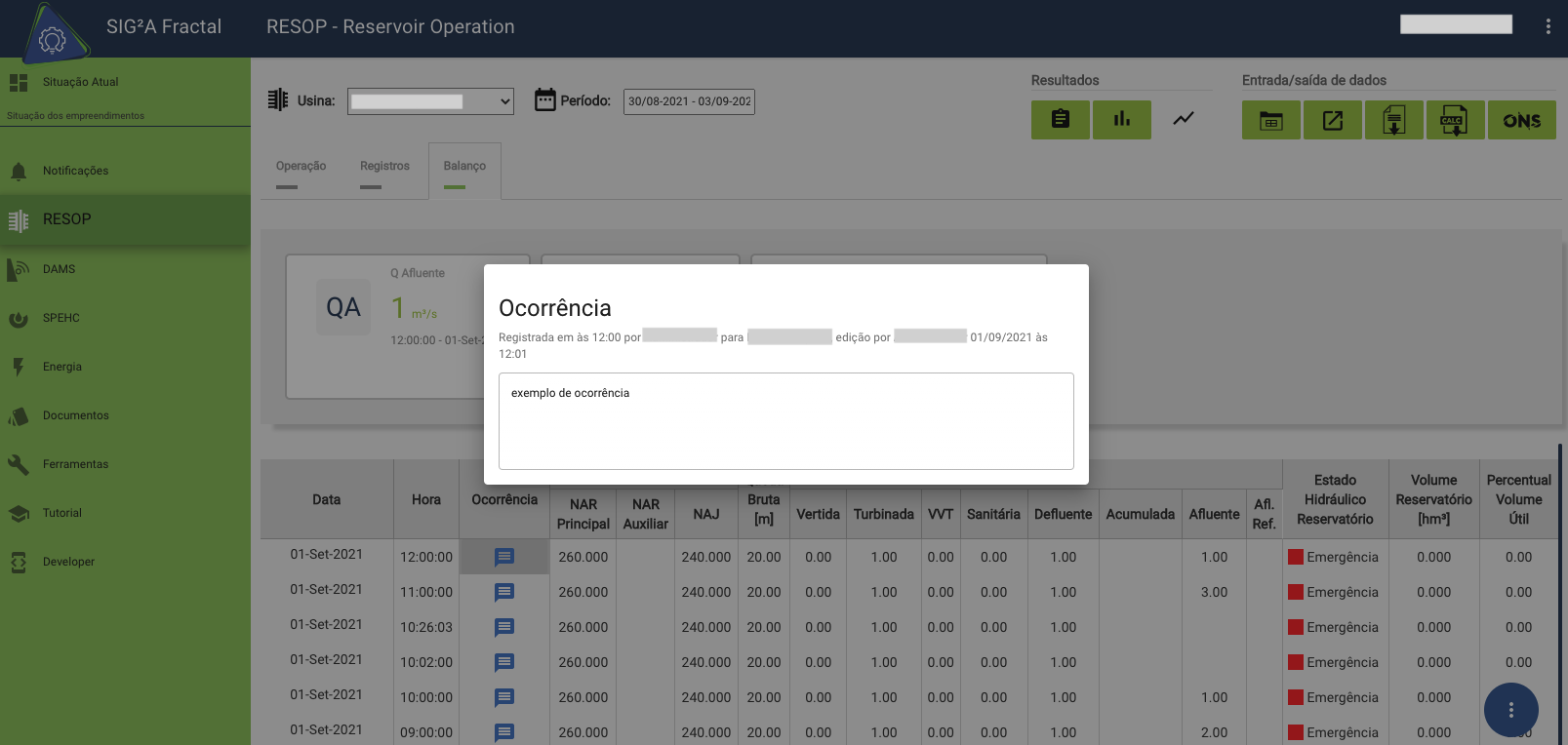Switch to the Operação tab
This screenshot has height=745, width=1568.
click(x=301, y=167)
